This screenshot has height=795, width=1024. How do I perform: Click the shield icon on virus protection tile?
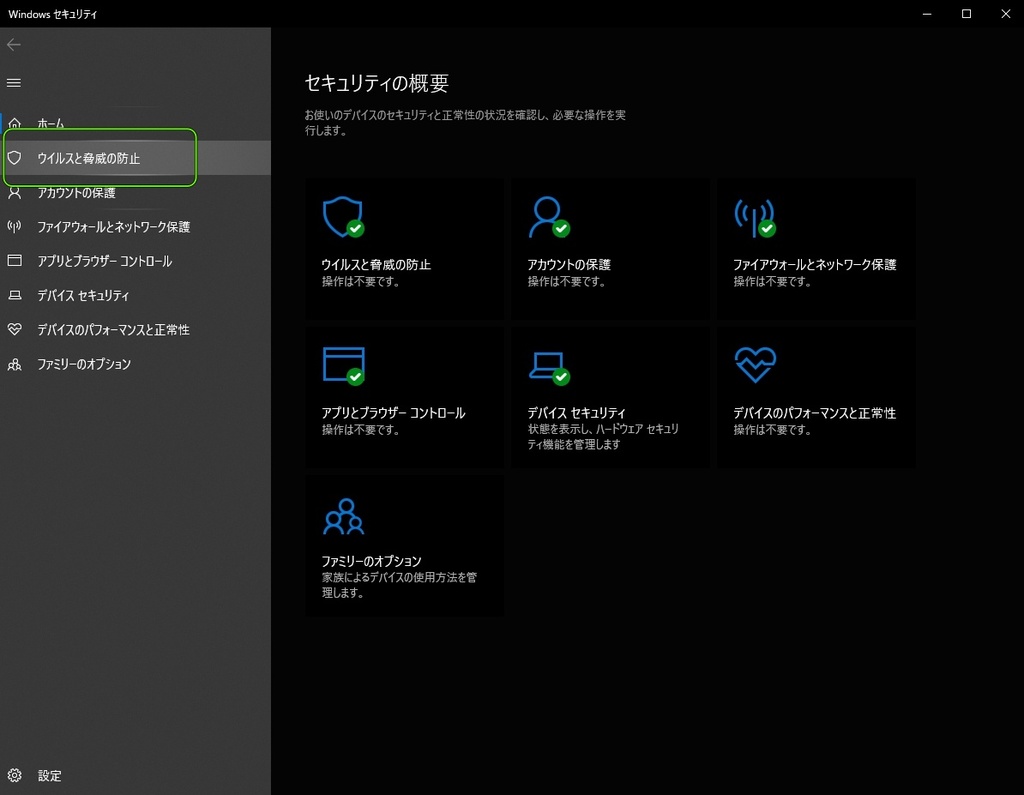click(x=342, y=216)
